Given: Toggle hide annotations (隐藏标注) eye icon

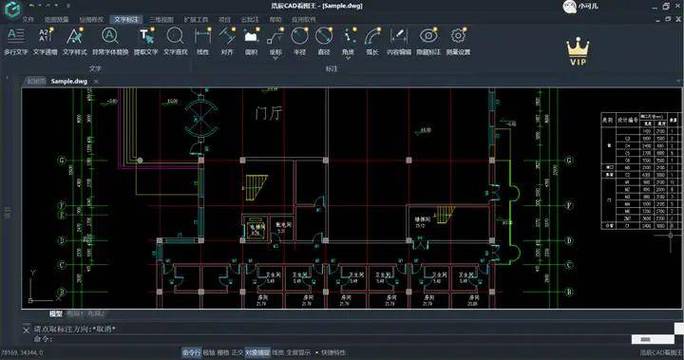Looking at the screenshot, I should pos(428,41).
